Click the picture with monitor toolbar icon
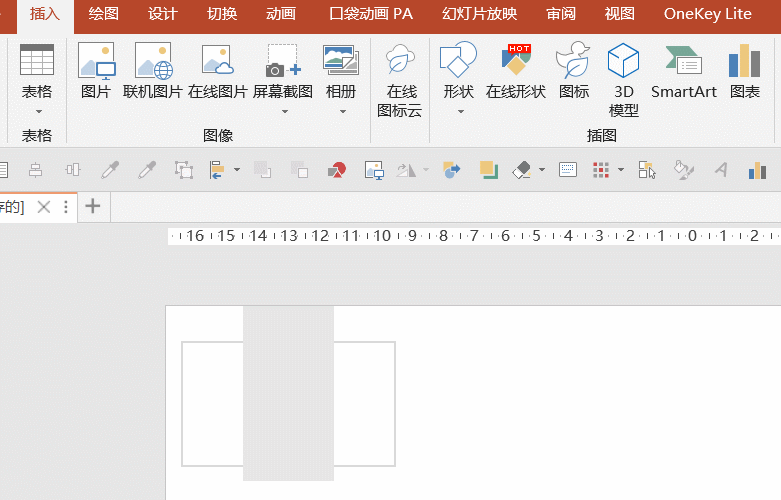Viewport: 781px width, 500px height. pyautogui.click(x=374, y=170)
